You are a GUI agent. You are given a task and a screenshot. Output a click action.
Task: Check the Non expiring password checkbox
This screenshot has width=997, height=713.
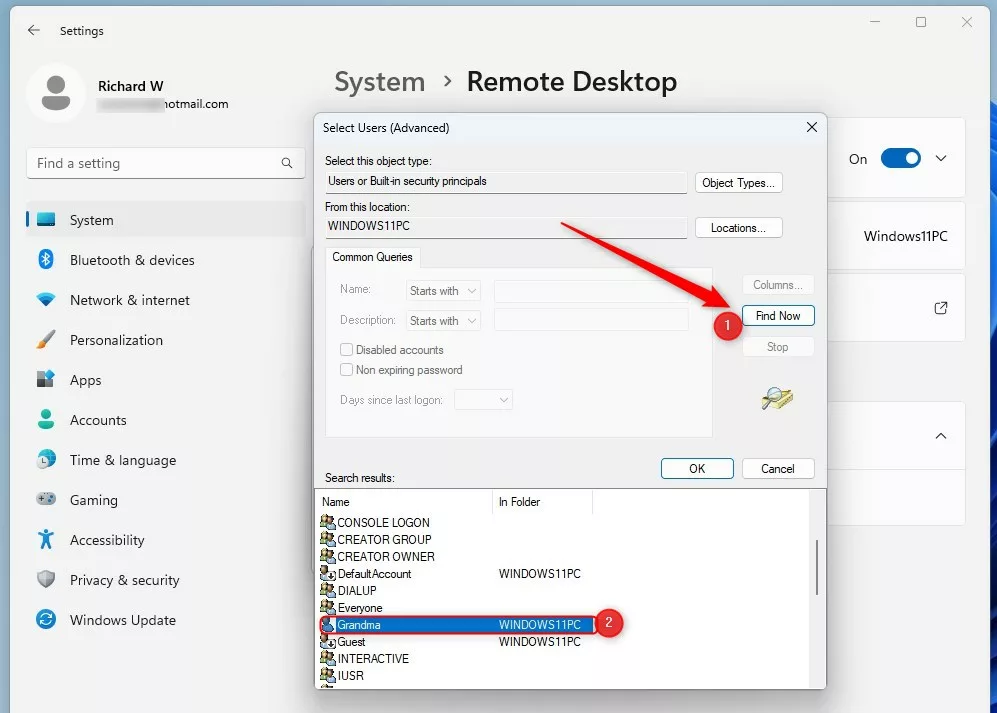[347, 370]
